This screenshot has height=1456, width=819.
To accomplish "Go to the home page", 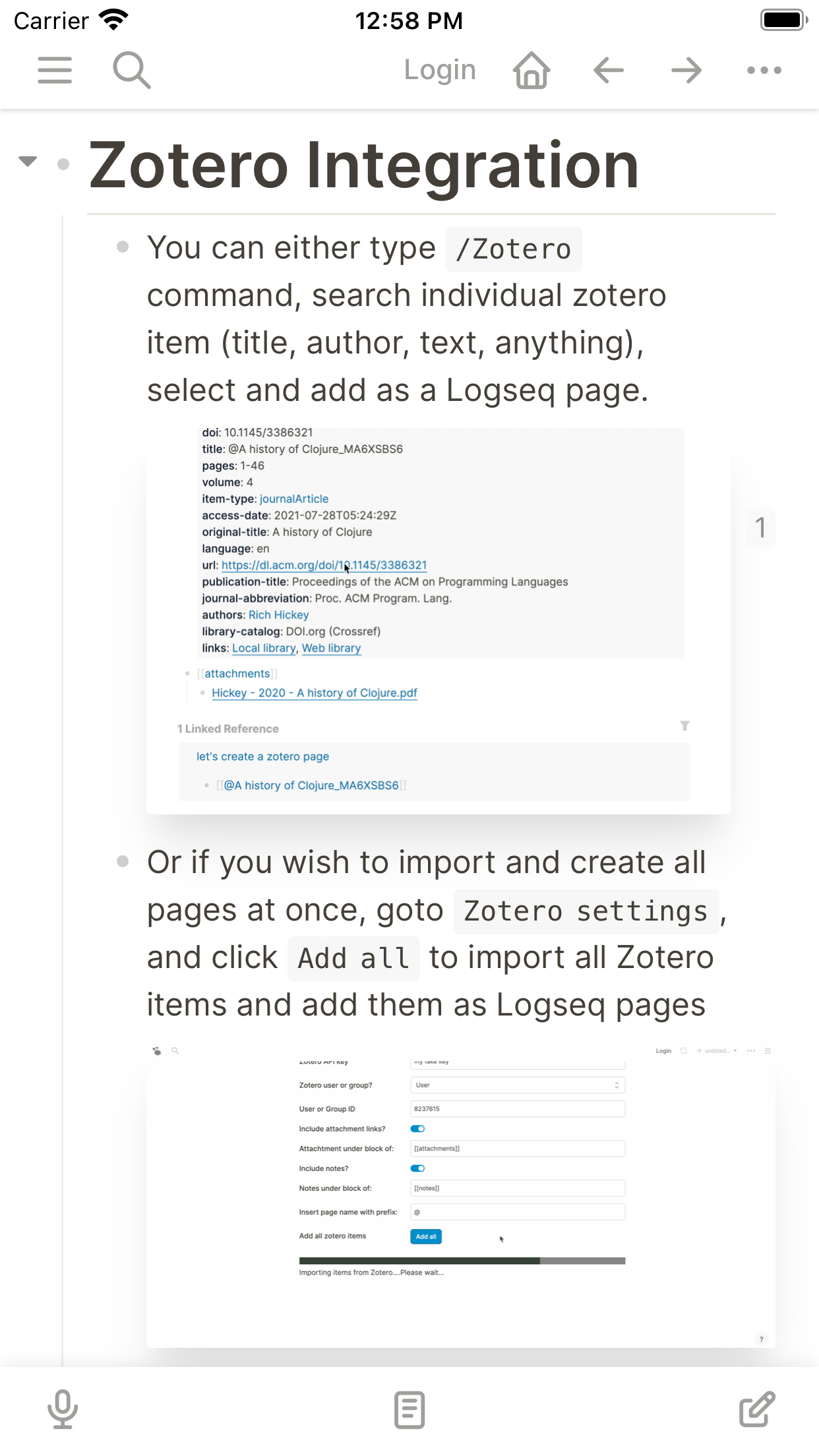I will pyautogui.click(x=531, y=69).
